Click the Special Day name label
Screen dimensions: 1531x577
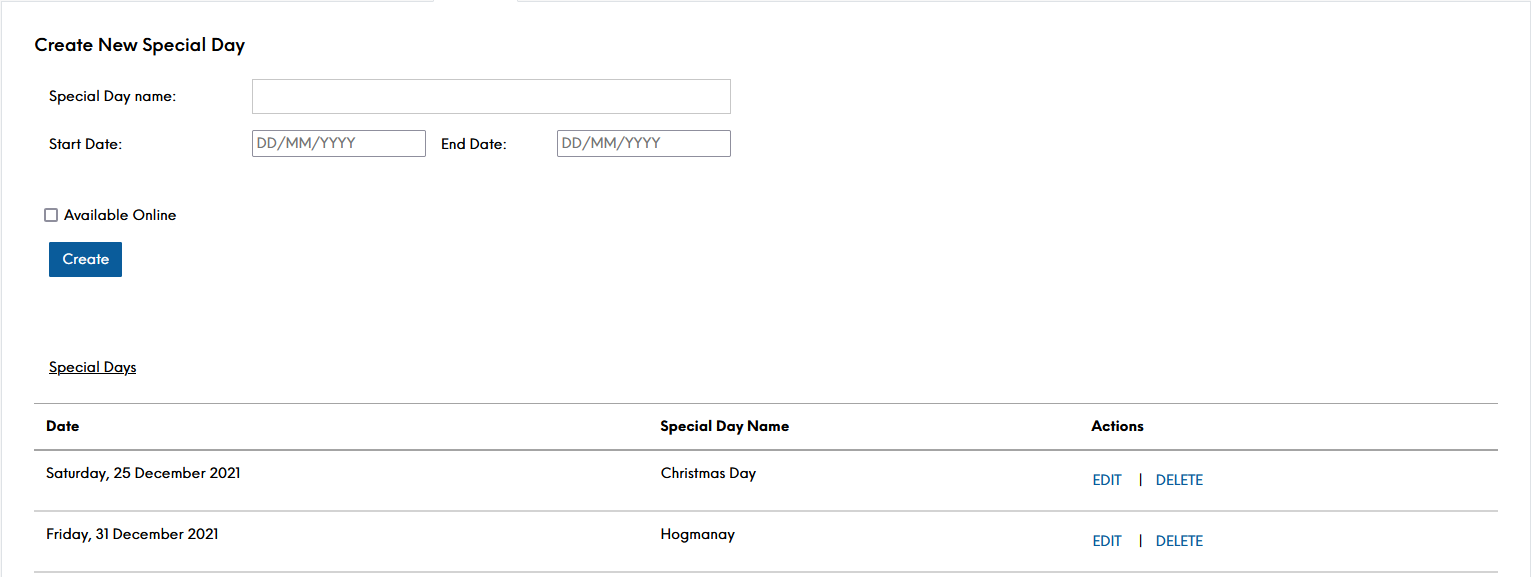pos(113,97)
